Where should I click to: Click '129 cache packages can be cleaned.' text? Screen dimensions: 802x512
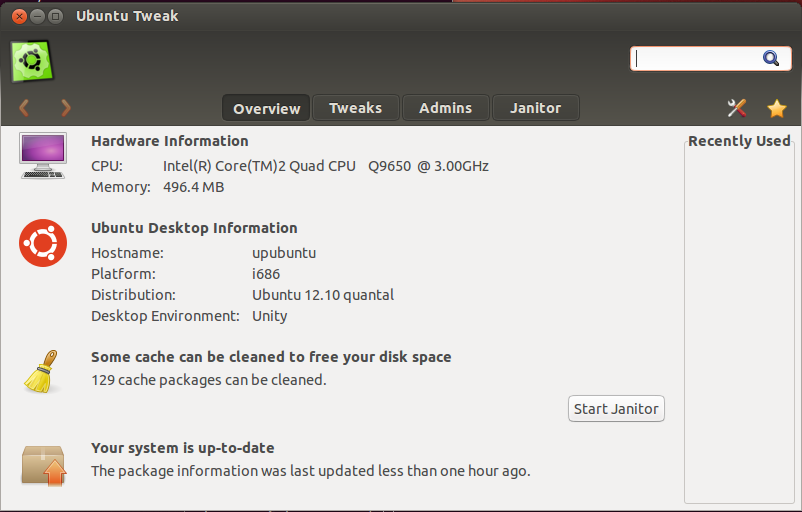click(x=209, y=380)
